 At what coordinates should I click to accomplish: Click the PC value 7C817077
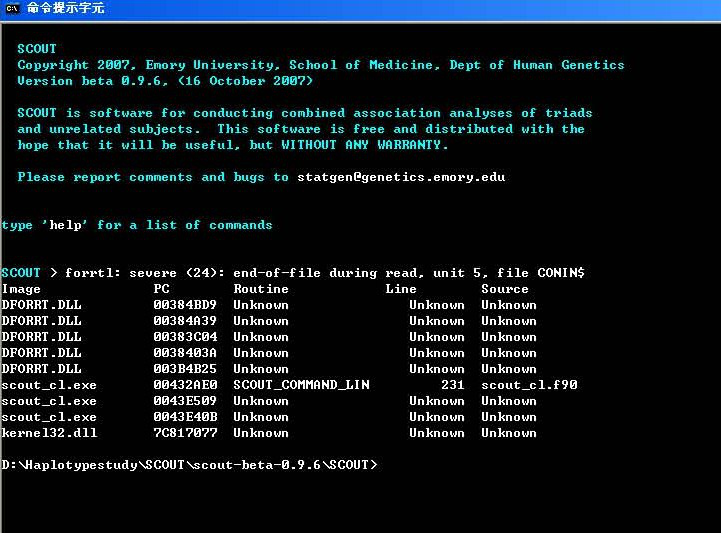point(185,433)
